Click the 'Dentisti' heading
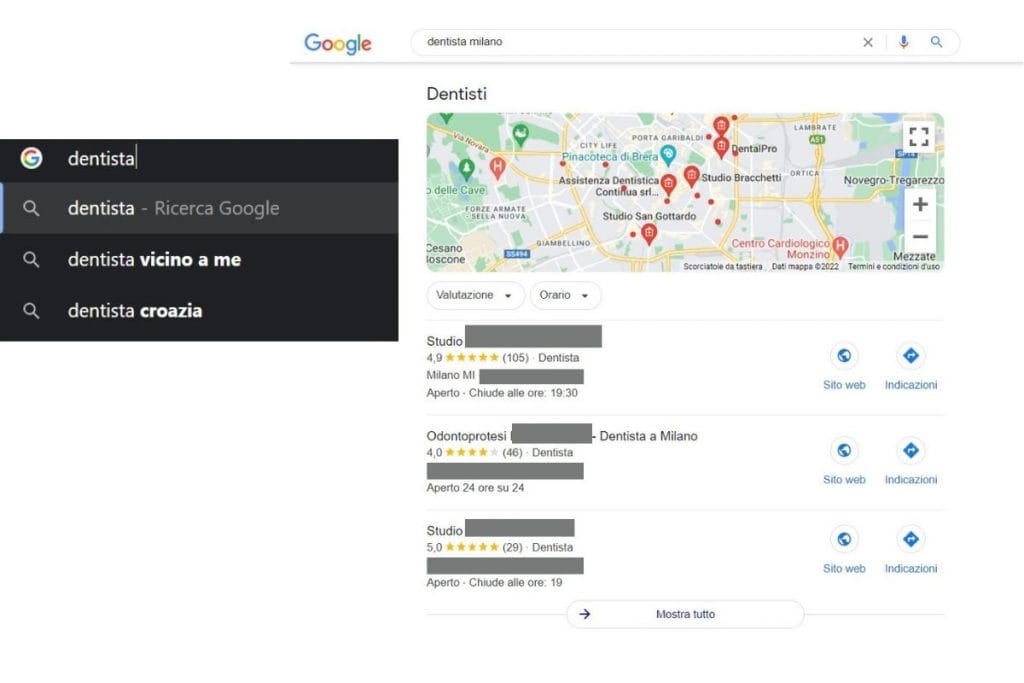This screenshot has width=1024, height=683. 456,94
